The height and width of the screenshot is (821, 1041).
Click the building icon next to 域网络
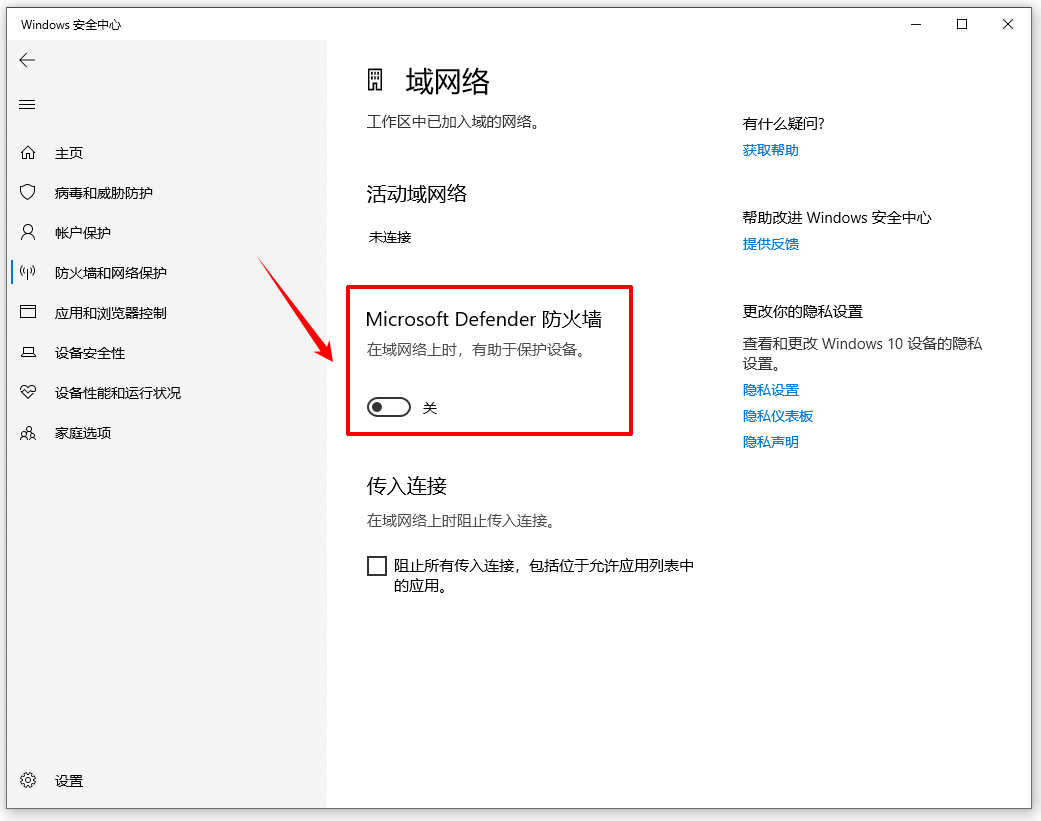(375, 80)
